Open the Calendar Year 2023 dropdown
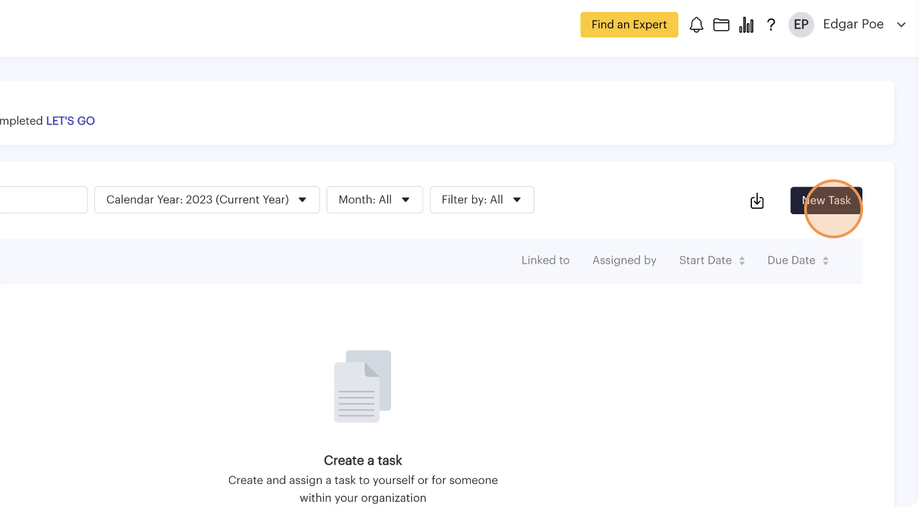This screenshot has height=510, width=920. (x=207, y=200)
